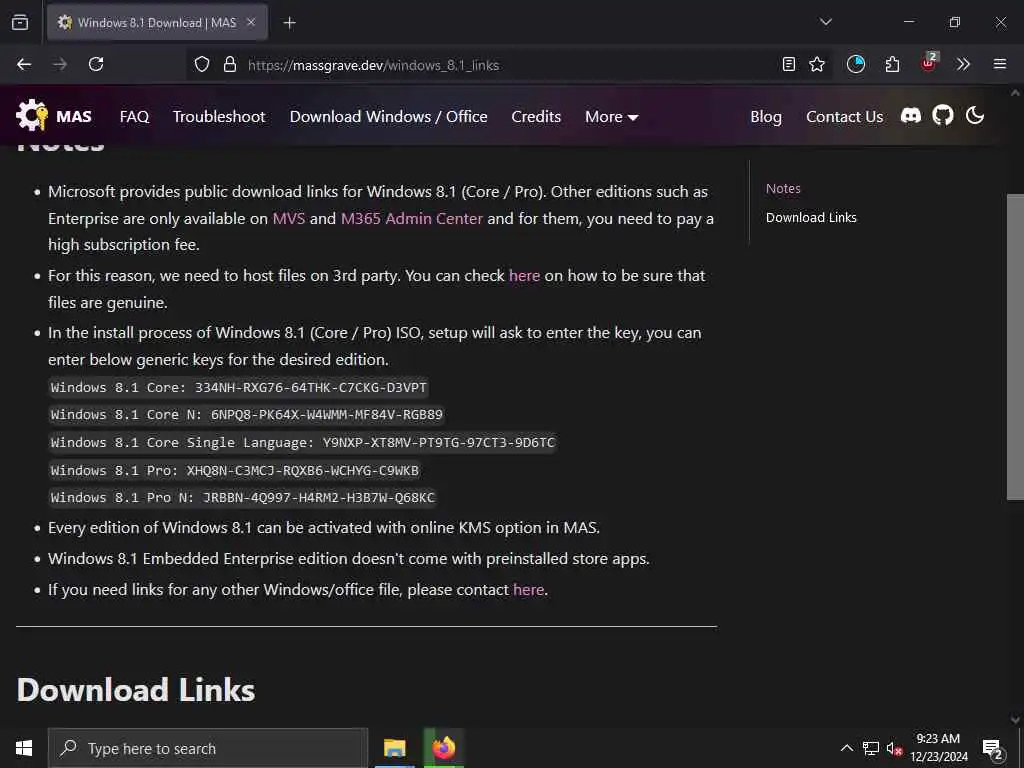The height and width of the screenshot is (768, 1024).
Task: Click the Windows 8.1 Pro key text
Action: tap(234, 470)
